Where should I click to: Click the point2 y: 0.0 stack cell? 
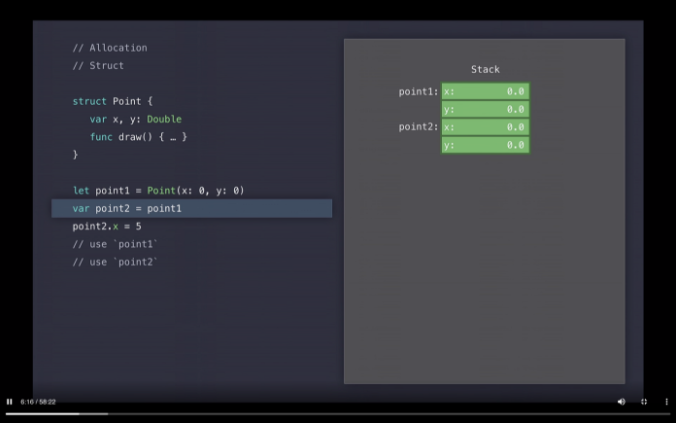pyautogui.click(x=485, y=145)
